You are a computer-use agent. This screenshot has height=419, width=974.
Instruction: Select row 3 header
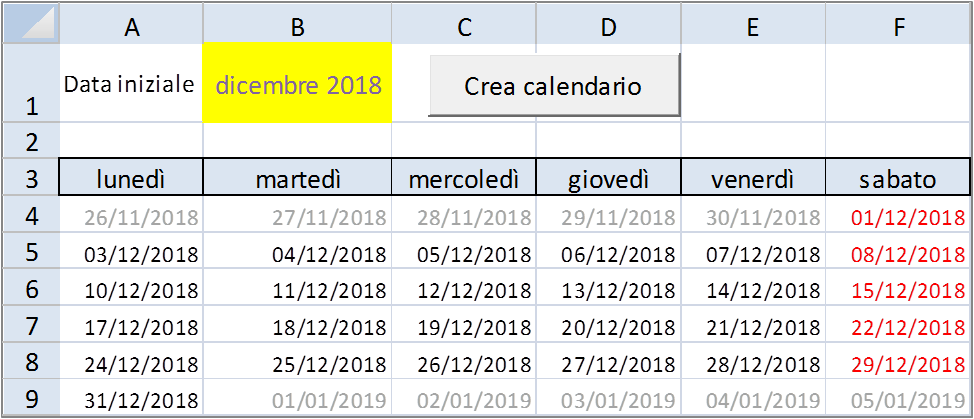[30, 179]
